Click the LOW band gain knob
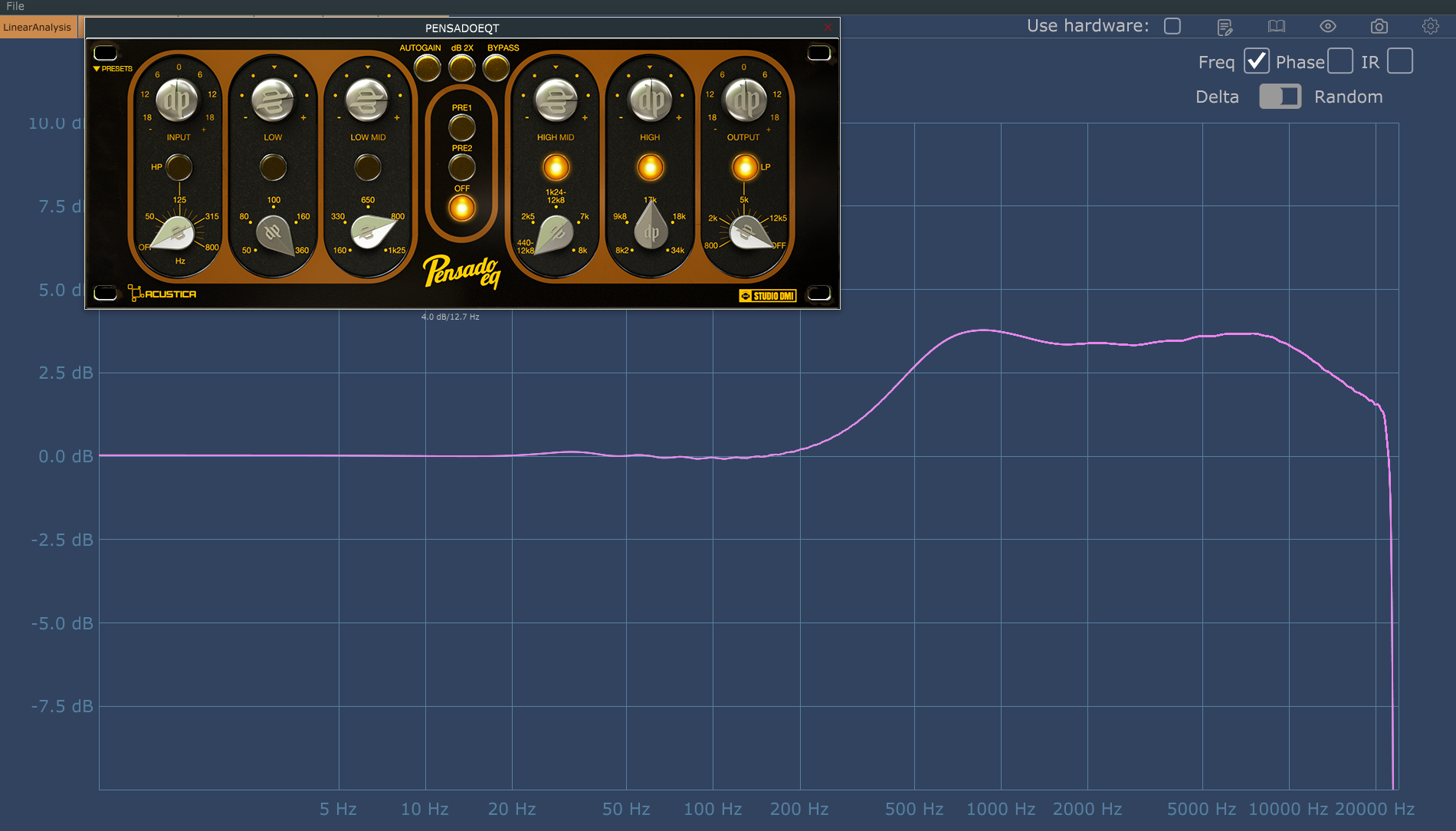 point(273,100)
